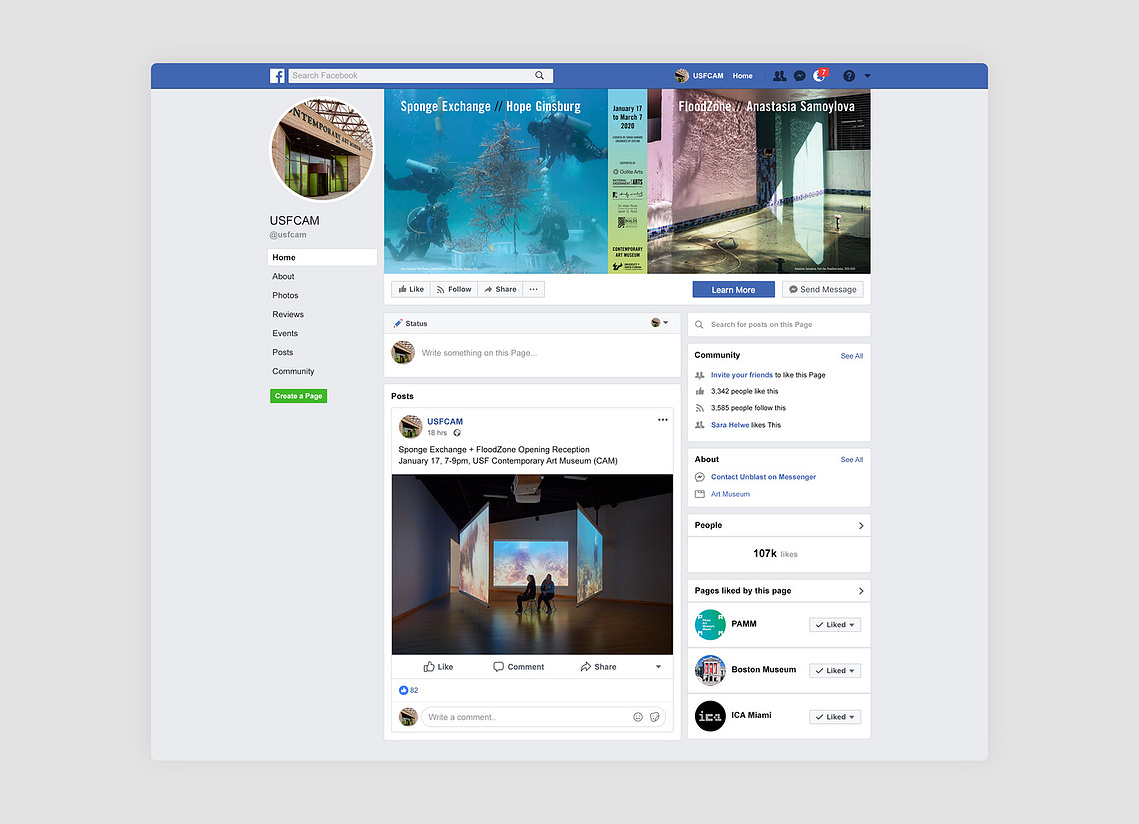Open notifications globe icon with badge

[x=819, y=75]
